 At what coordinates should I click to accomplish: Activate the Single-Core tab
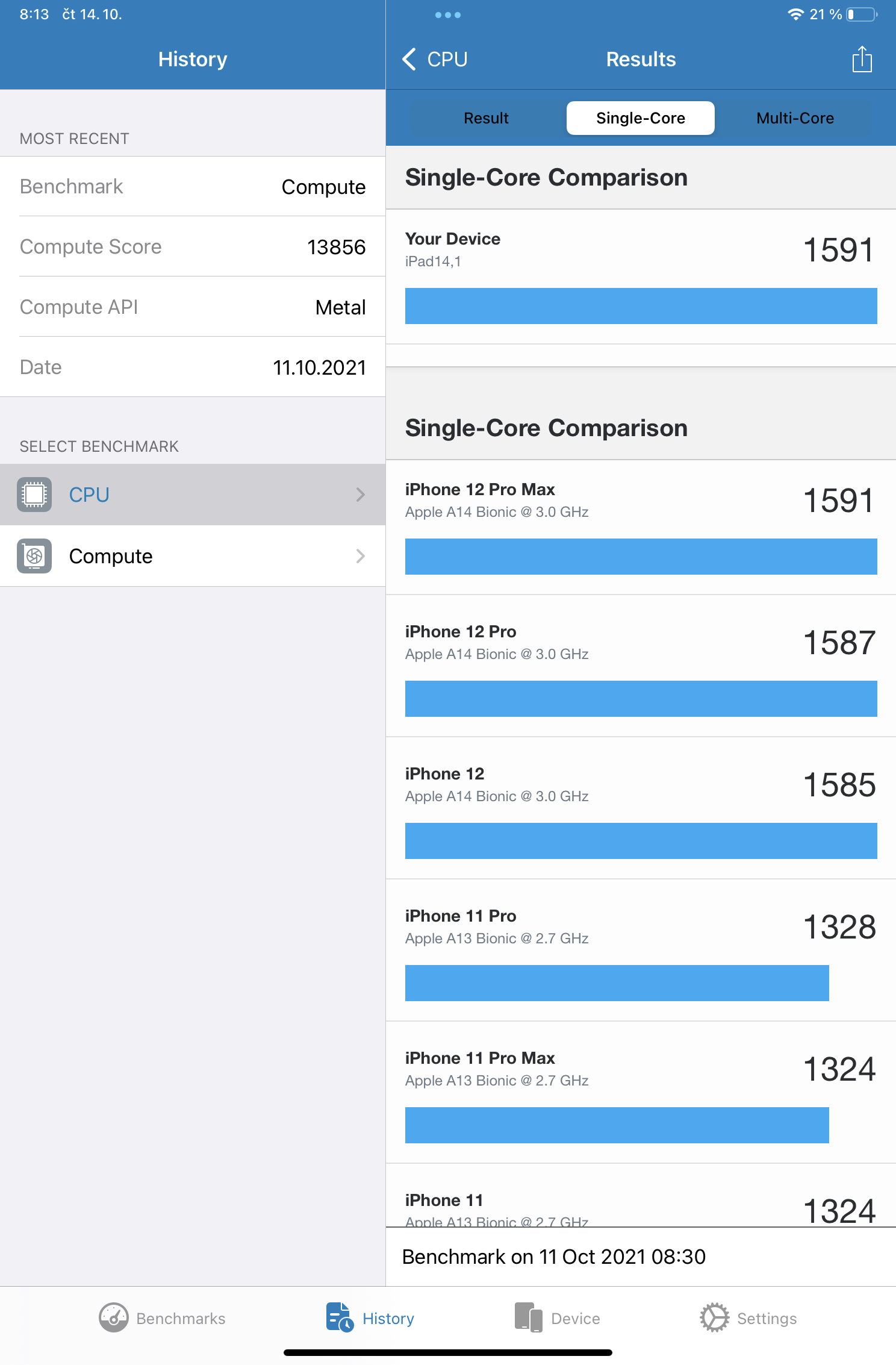639,117
